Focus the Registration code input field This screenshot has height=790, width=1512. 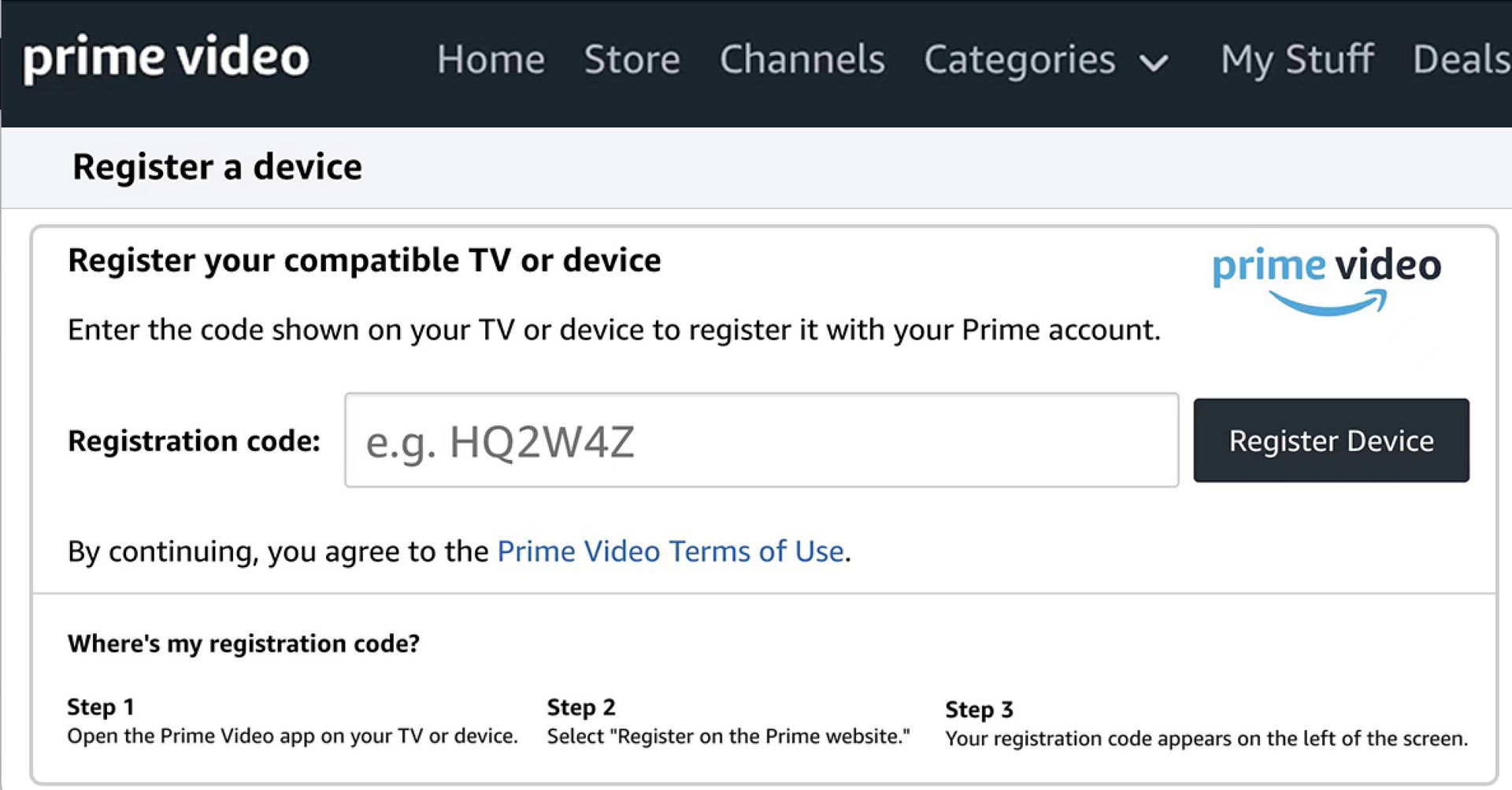pyautogui.click(x=761, y=440)
